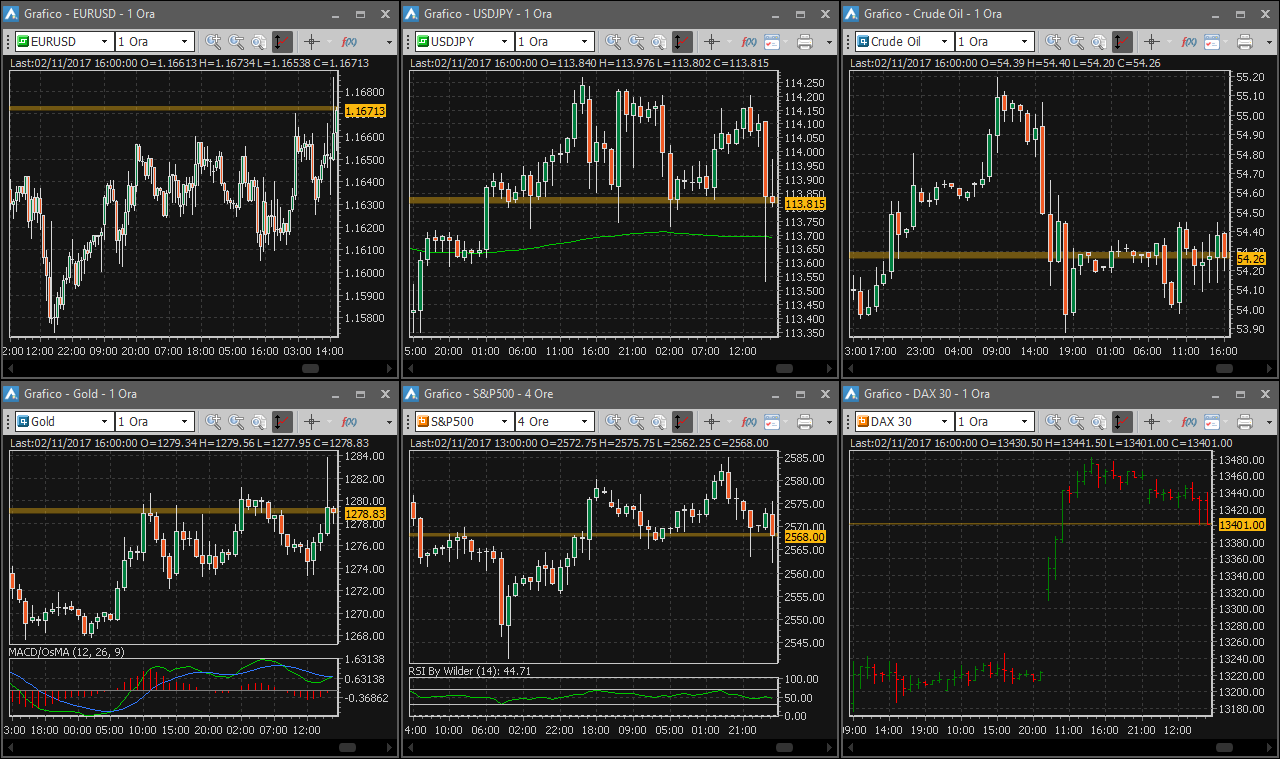The width and height of the screenshot is (1280, 759).
Task: Zoom in on the DAX 30 chart
Action: 1053,422
